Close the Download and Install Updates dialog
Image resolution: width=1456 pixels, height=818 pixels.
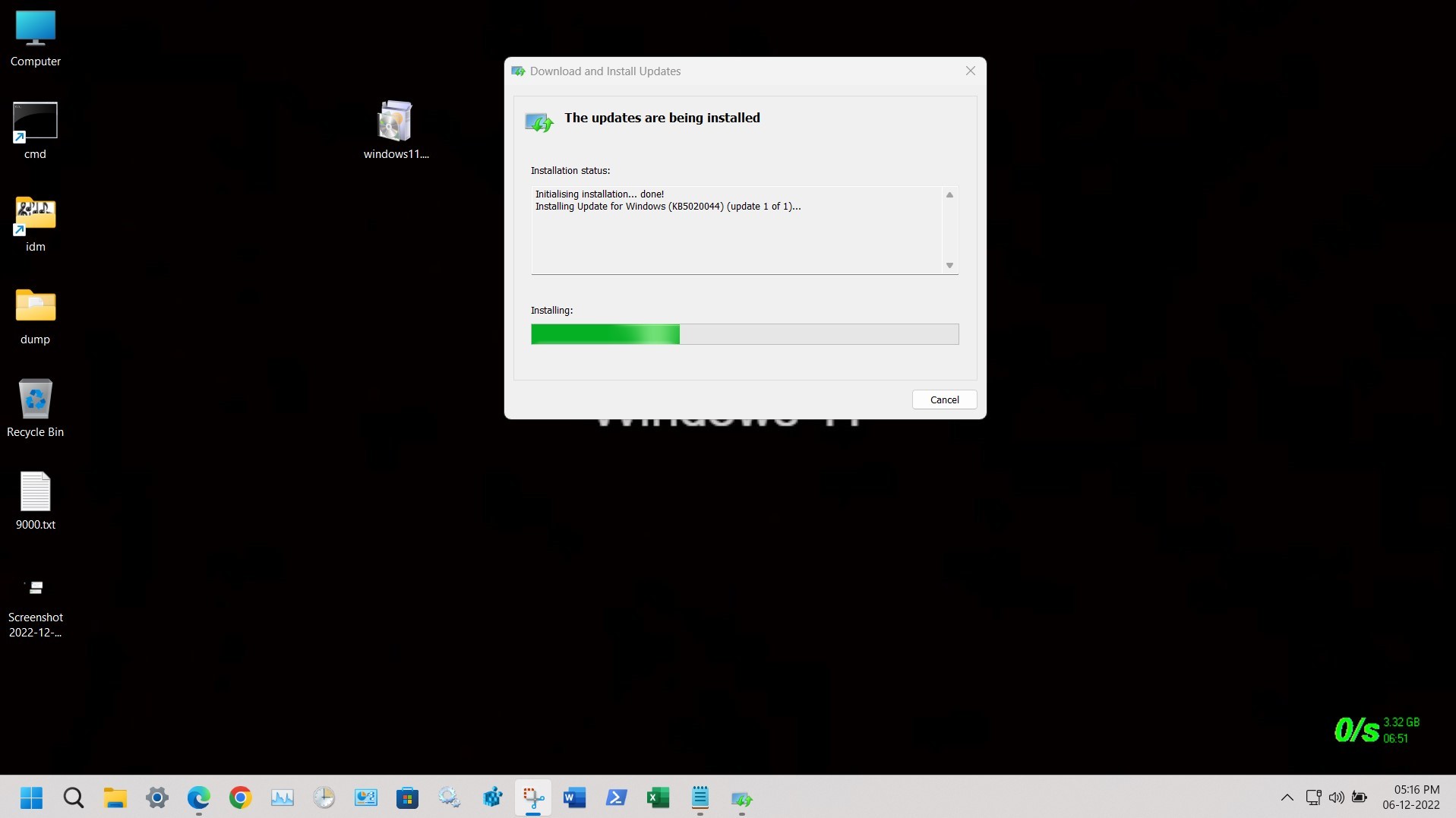(970, 71)
